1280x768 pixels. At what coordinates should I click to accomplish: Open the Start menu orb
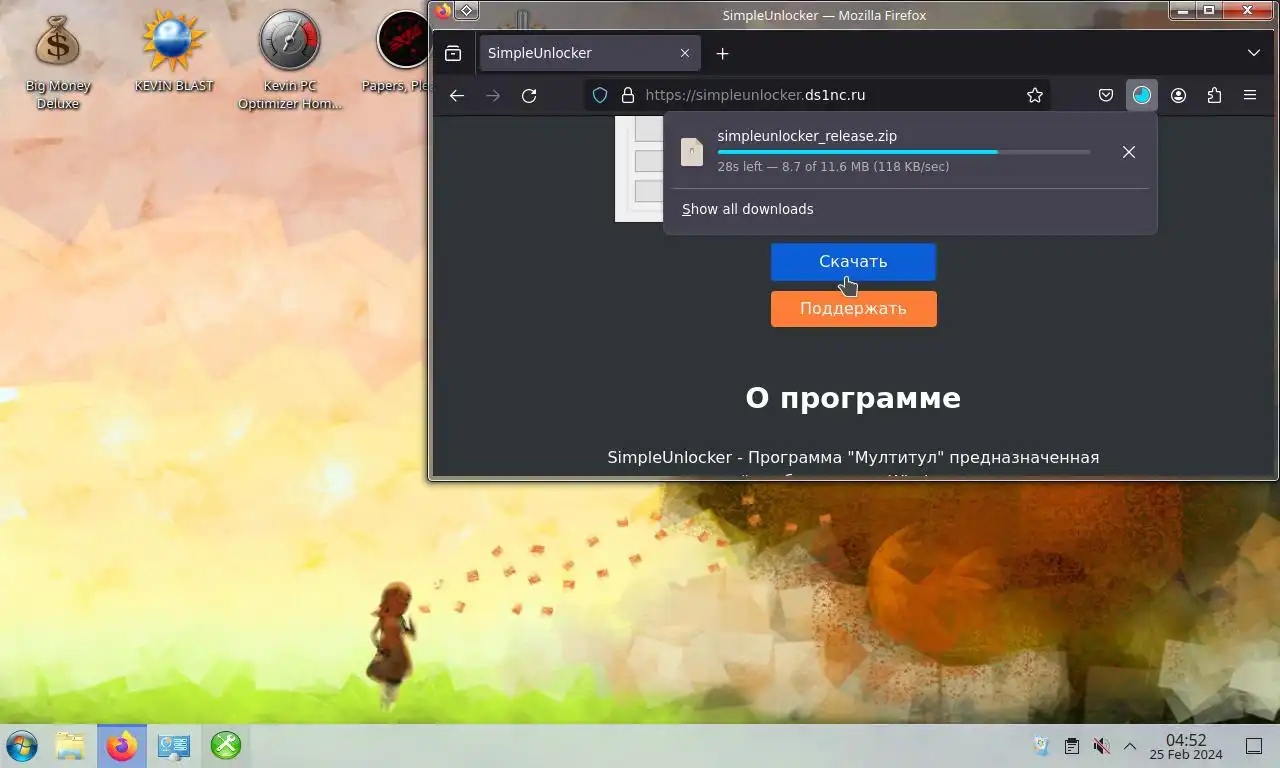22,746
